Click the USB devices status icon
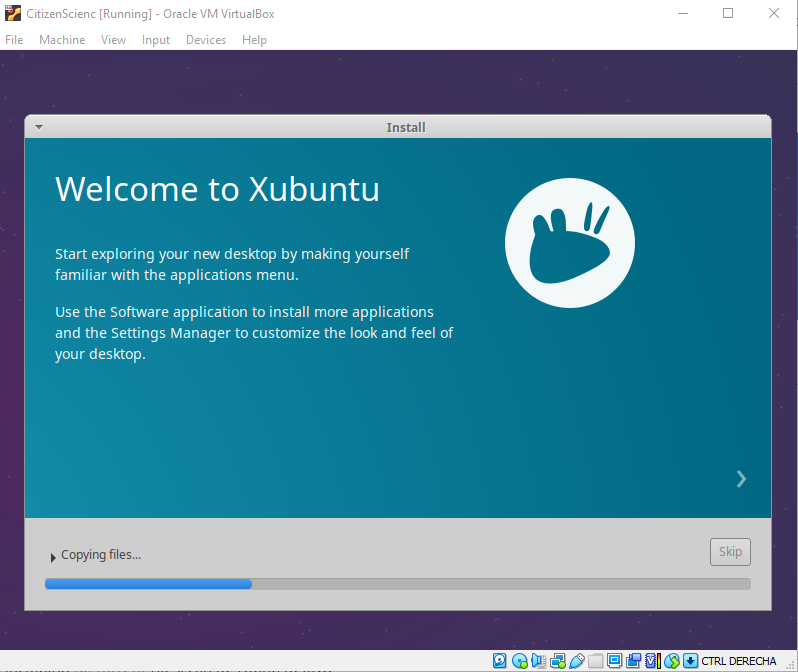The width and height of the screenshot is (798, 672). click(x=577, y=661)
